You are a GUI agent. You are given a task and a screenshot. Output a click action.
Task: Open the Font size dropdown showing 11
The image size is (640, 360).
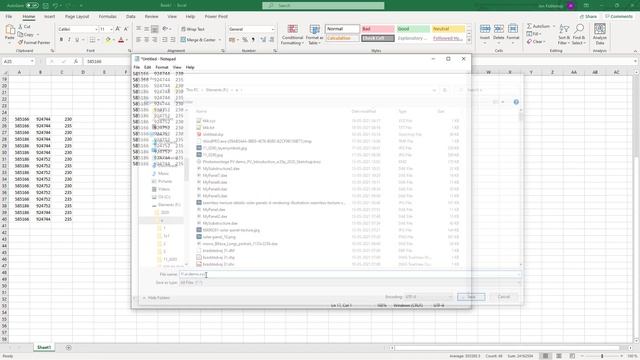coord(106,29)
